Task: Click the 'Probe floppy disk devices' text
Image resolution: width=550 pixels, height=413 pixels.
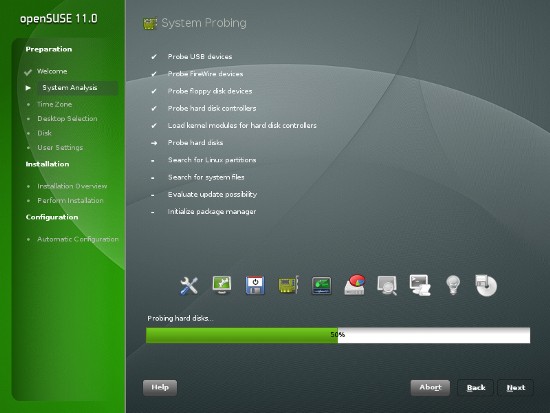Action: point(210,91)
